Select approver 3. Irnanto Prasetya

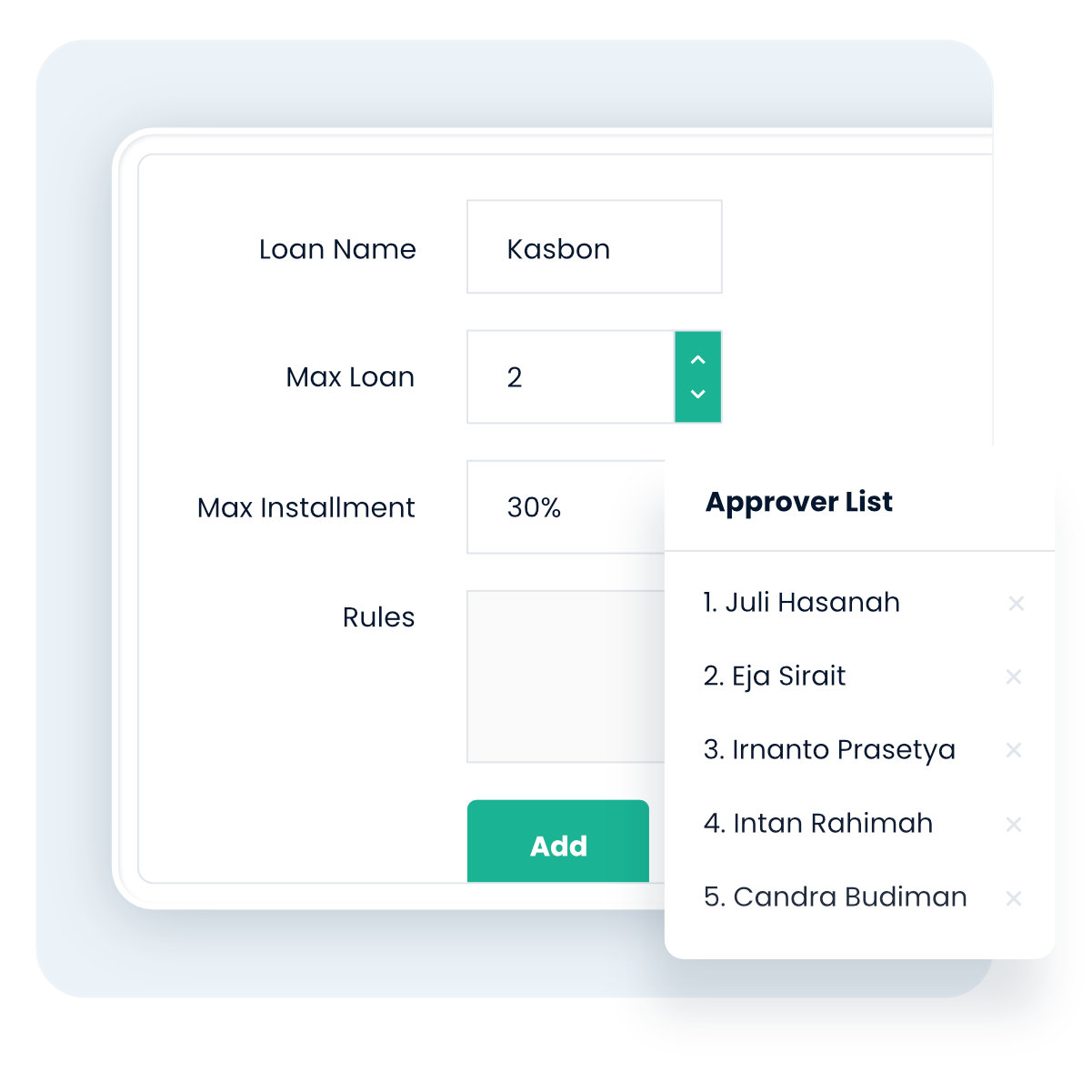(828, 750)
